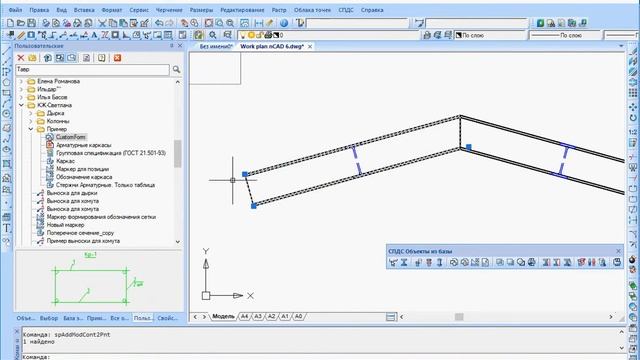
Task: Click the Кр-1 preview thumbnail
Action: [98, 280]
